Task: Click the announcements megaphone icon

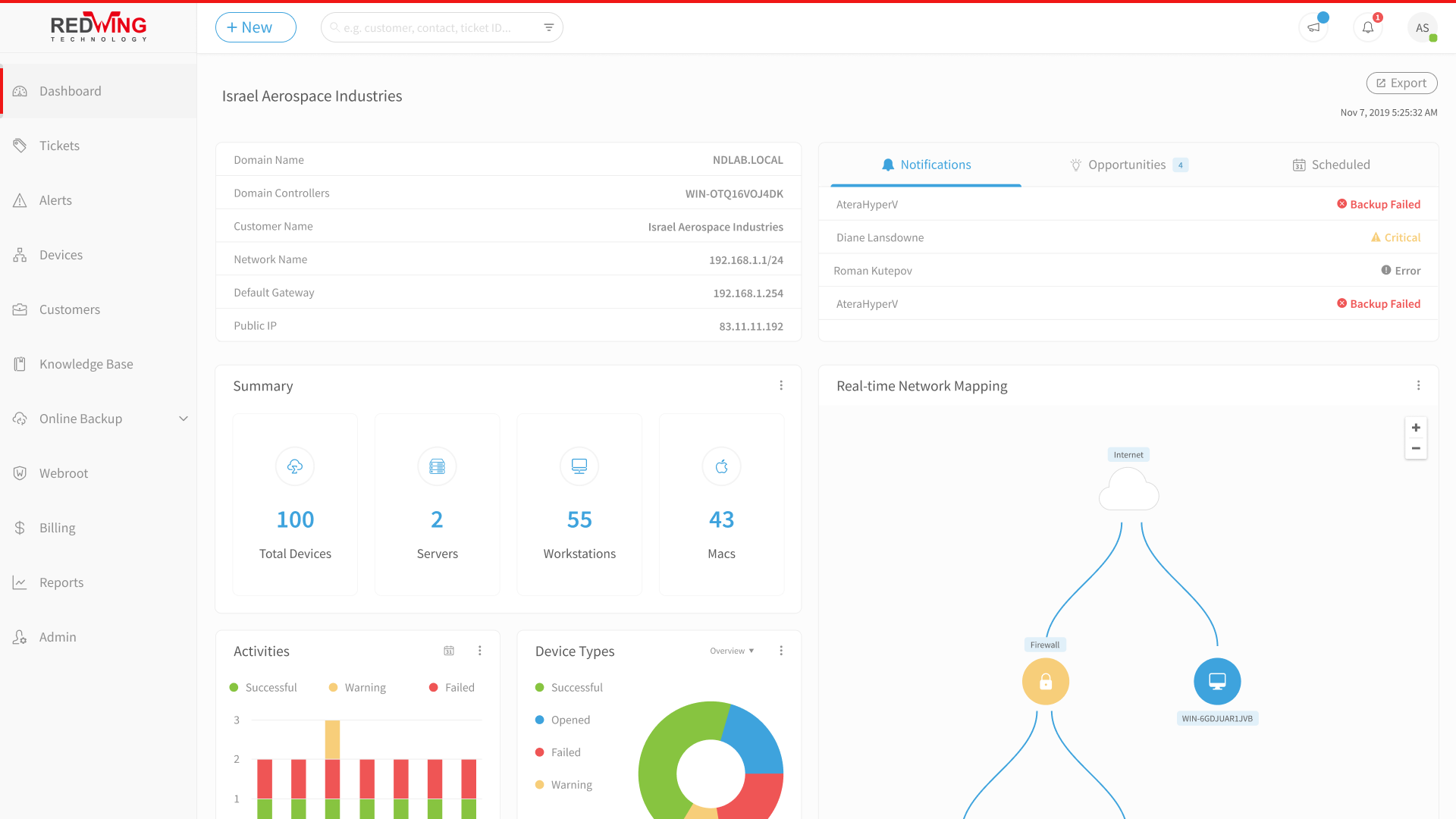Action: 1313,28
